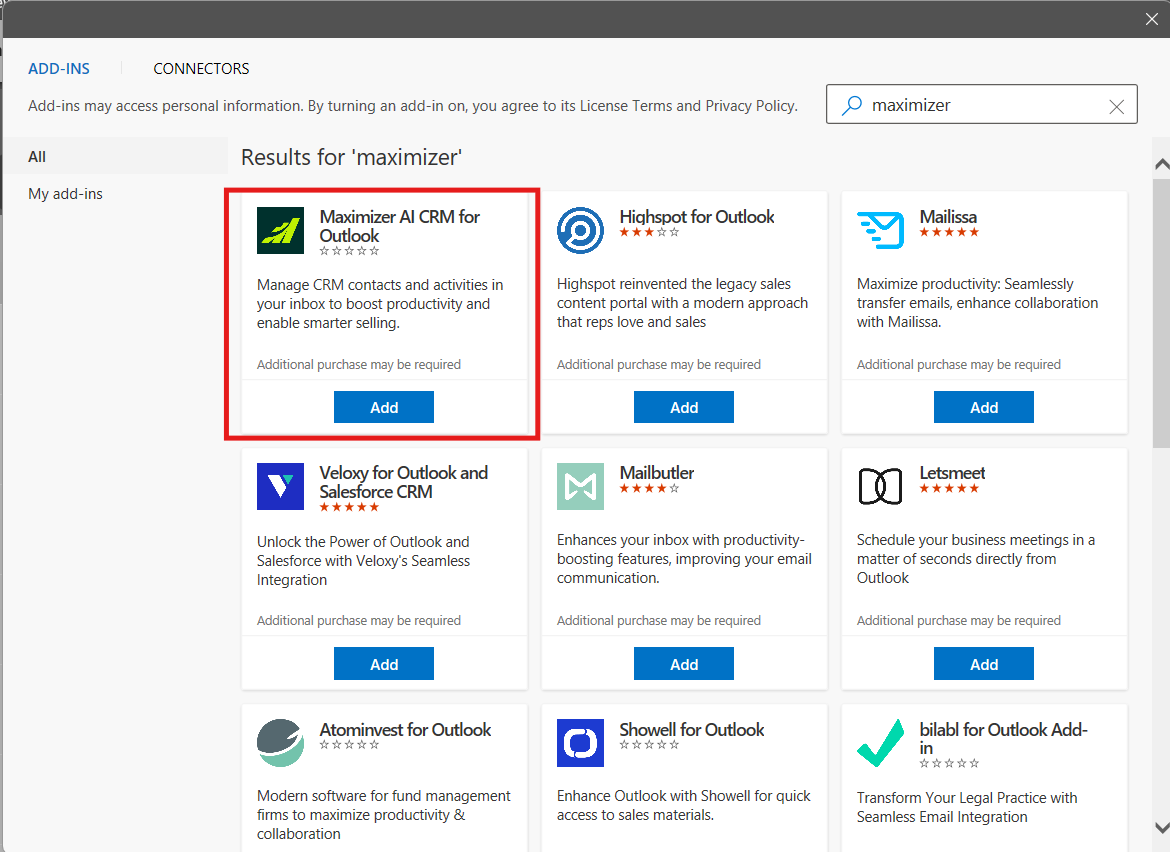The image size is (1170, 852).
Task: Click Veloxy's Additional purchase may be required note
Action: 359,621
